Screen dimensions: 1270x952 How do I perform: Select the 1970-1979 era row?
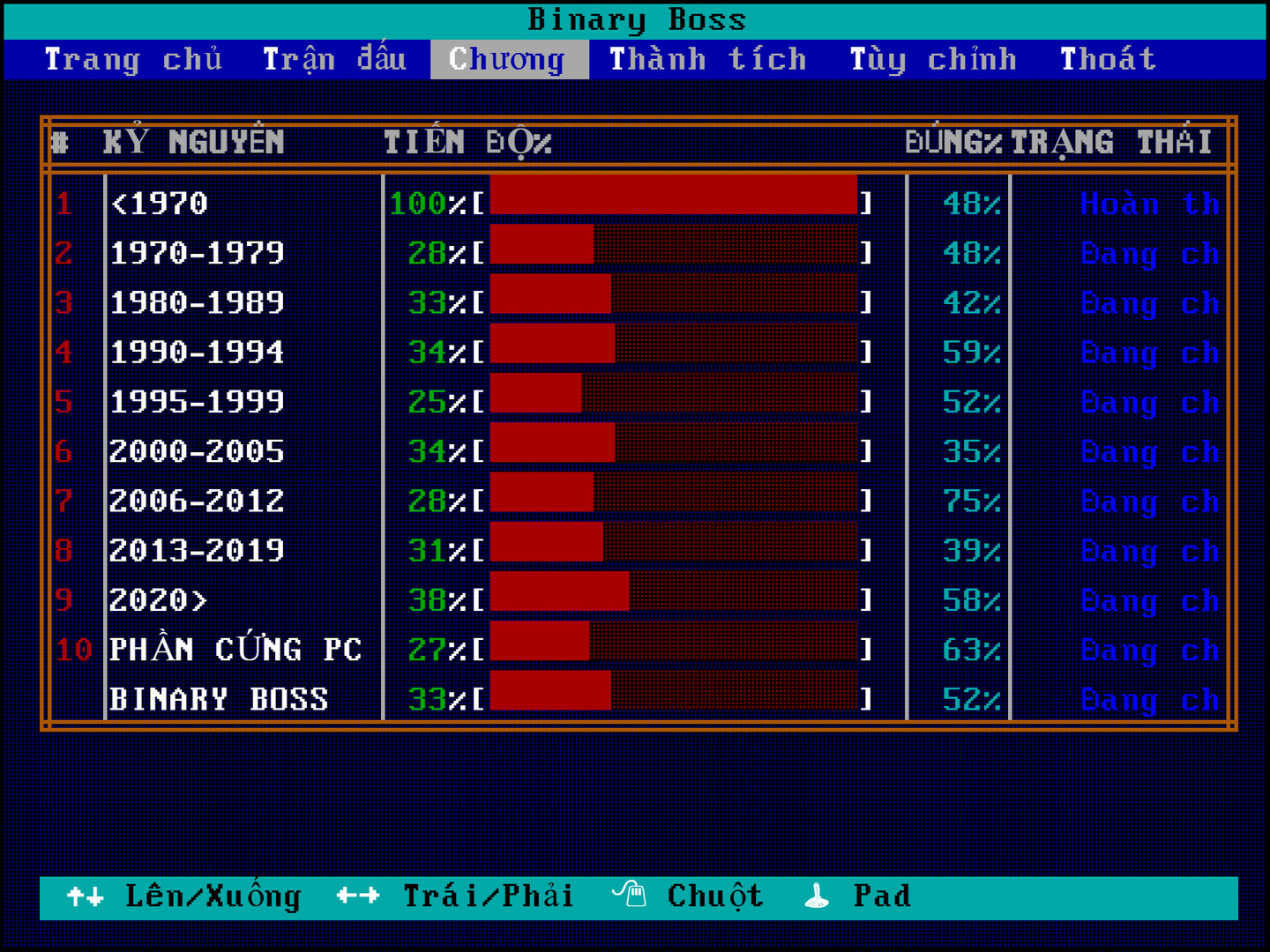tap(197, 254)
